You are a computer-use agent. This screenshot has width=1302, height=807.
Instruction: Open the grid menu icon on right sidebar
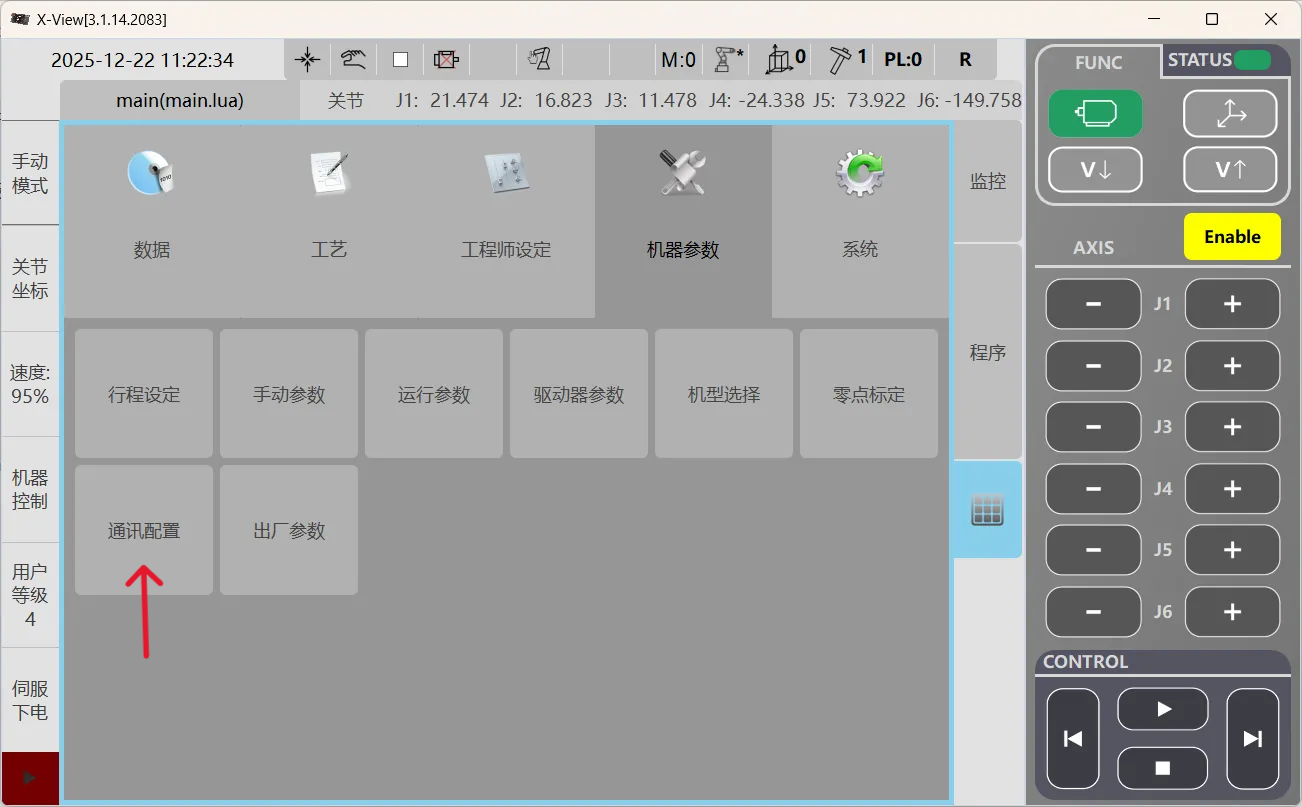(987, 511)
